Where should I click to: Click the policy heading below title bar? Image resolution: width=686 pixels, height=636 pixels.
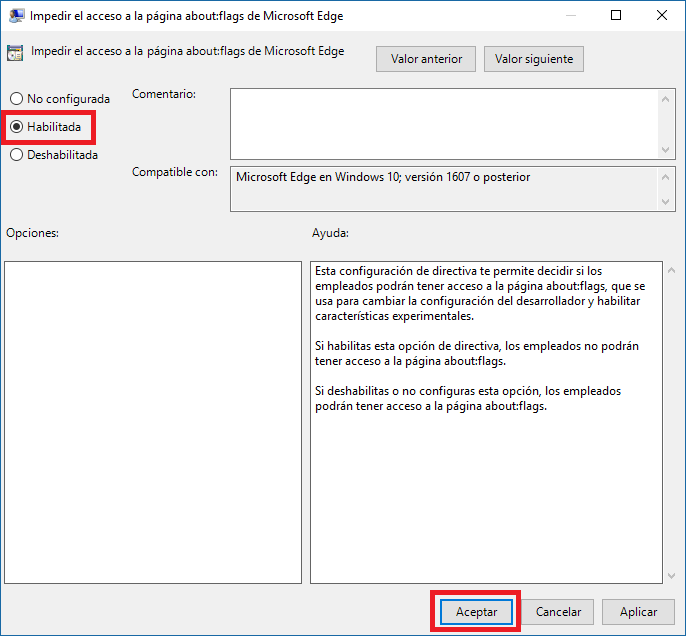pyautogui.click(x=187, y=51)
